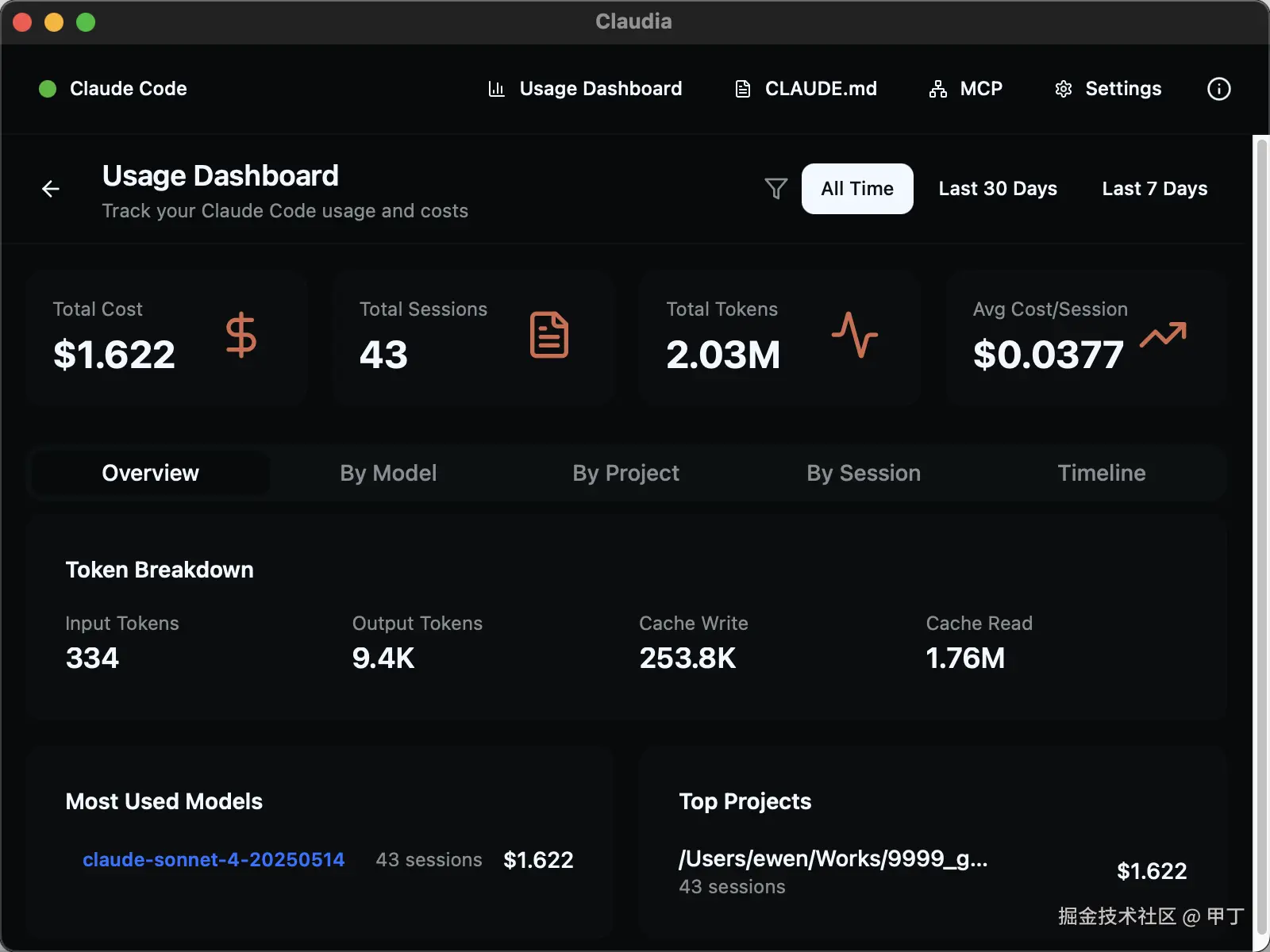Click the CLAUDE.md file icon

click(x=743, y=89)
